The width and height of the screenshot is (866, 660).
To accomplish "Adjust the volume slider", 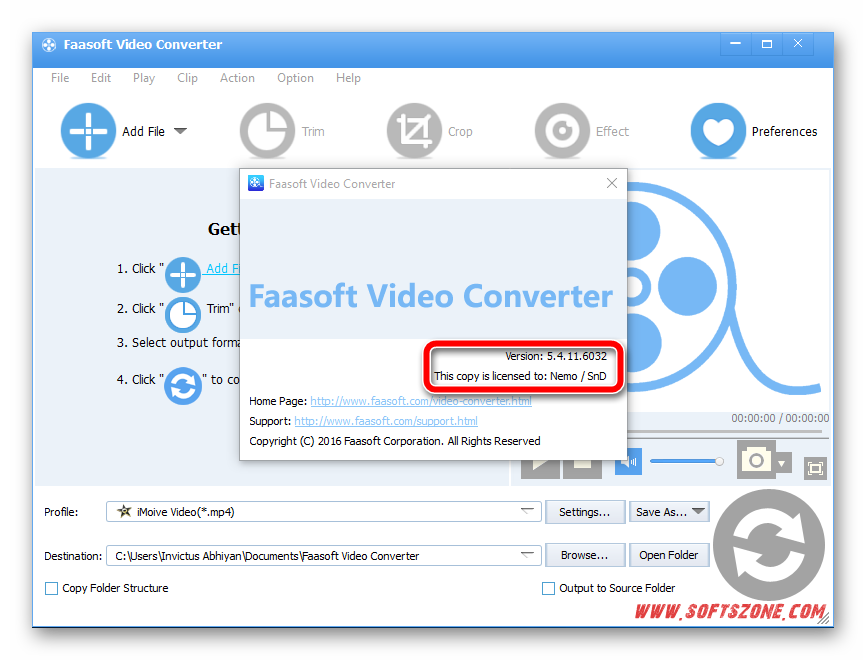I will tap(687, 461).
